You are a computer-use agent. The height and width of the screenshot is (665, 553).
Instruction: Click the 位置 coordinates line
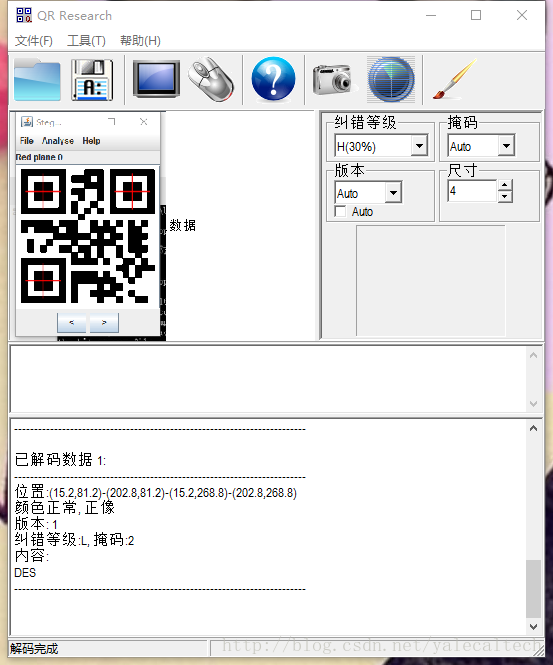156,492
